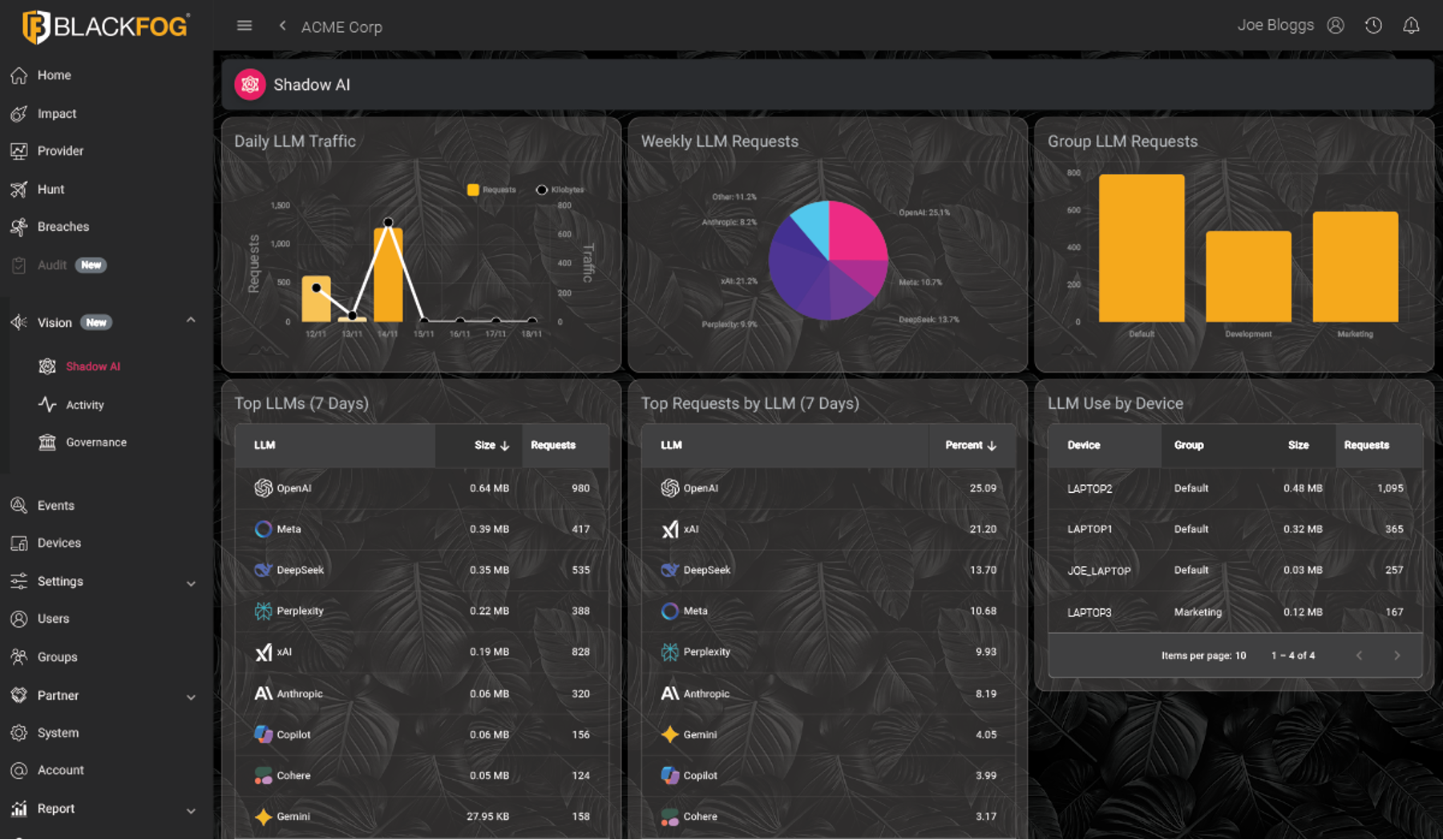Select the Activity icon under Vision
Viewport: 1443px width, 840px height.
click(x=48, y=404)
